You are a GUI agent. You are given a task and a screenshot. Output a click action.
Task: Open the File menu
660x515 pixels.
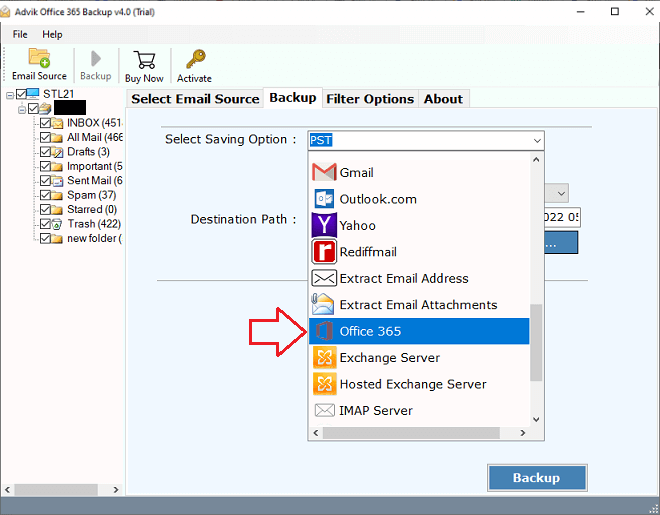click(x=20, y=34)
